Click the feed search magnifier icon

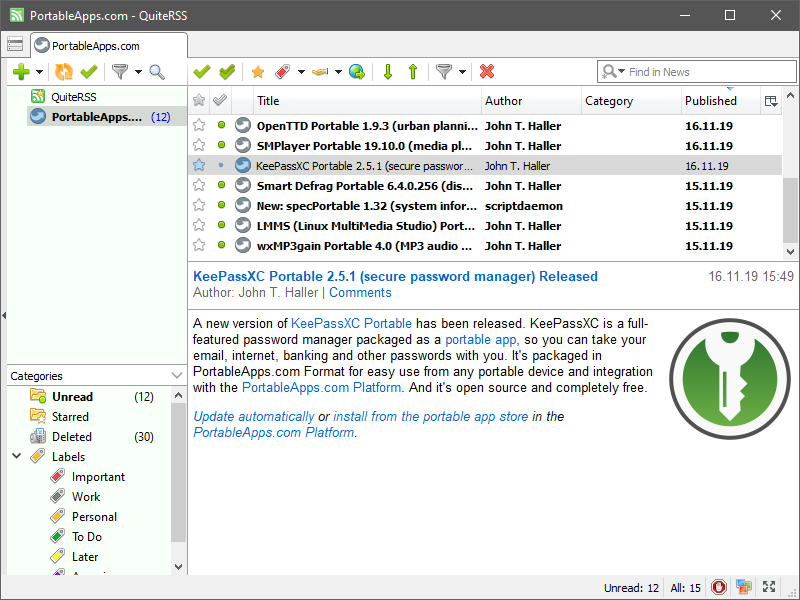pos(157,71)
